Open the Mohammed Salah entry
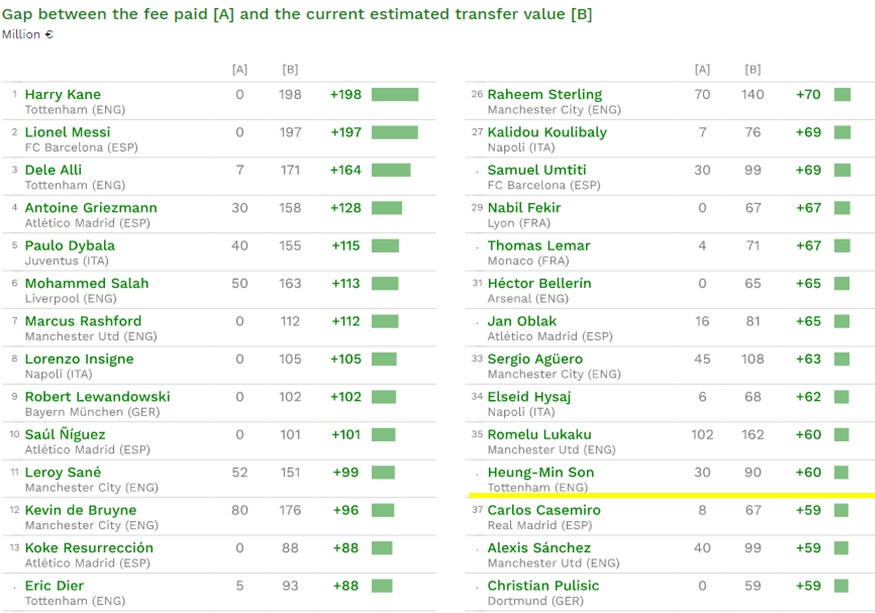Viewport: 875px width, 613px height. pyautogui.click(x=86, y=283)
